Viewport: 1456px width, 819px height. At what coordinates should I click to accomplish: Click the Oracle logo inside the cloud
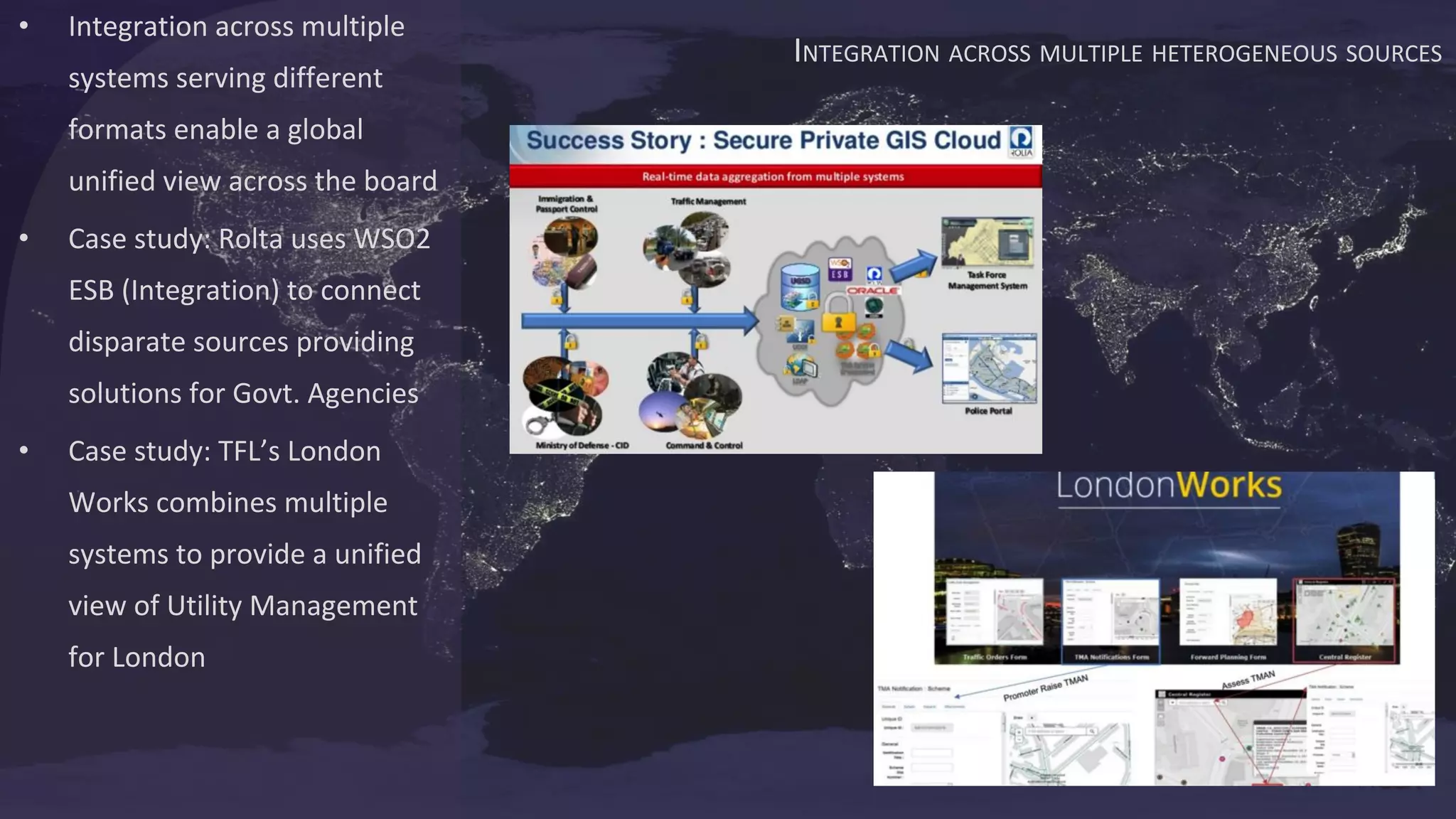pos(872,291)
